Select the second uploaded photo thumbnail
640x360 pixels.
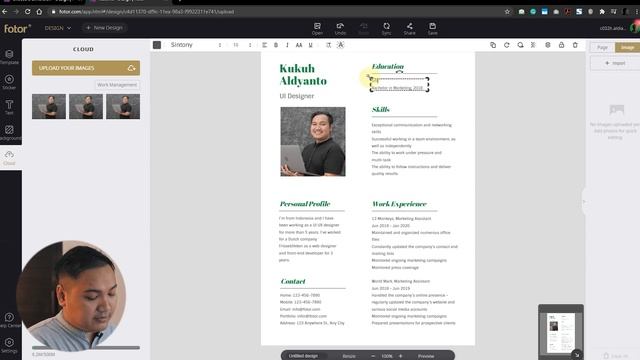point(86,107)
